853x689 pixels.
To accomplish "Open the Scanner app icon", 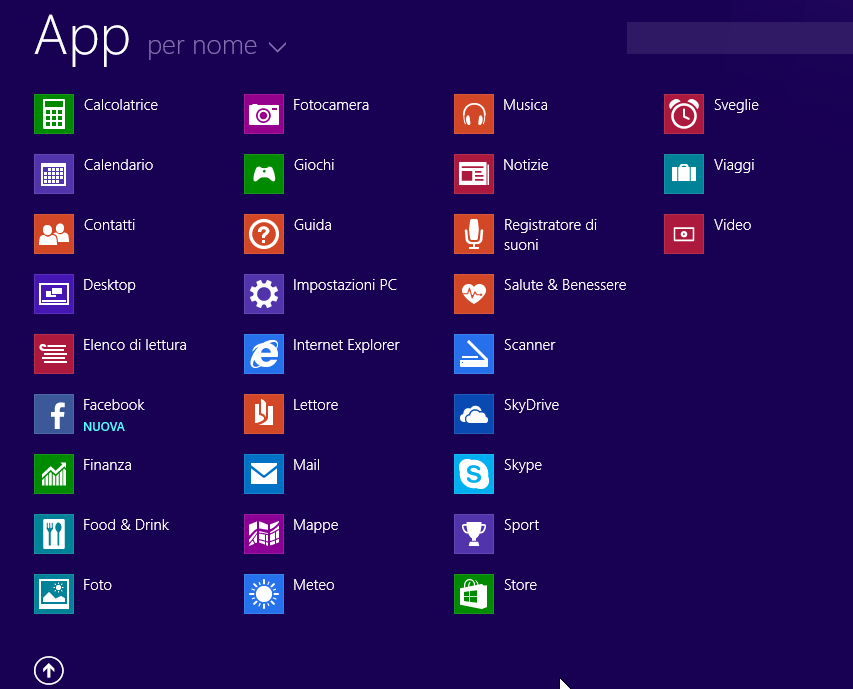I will tap(474, 353).
